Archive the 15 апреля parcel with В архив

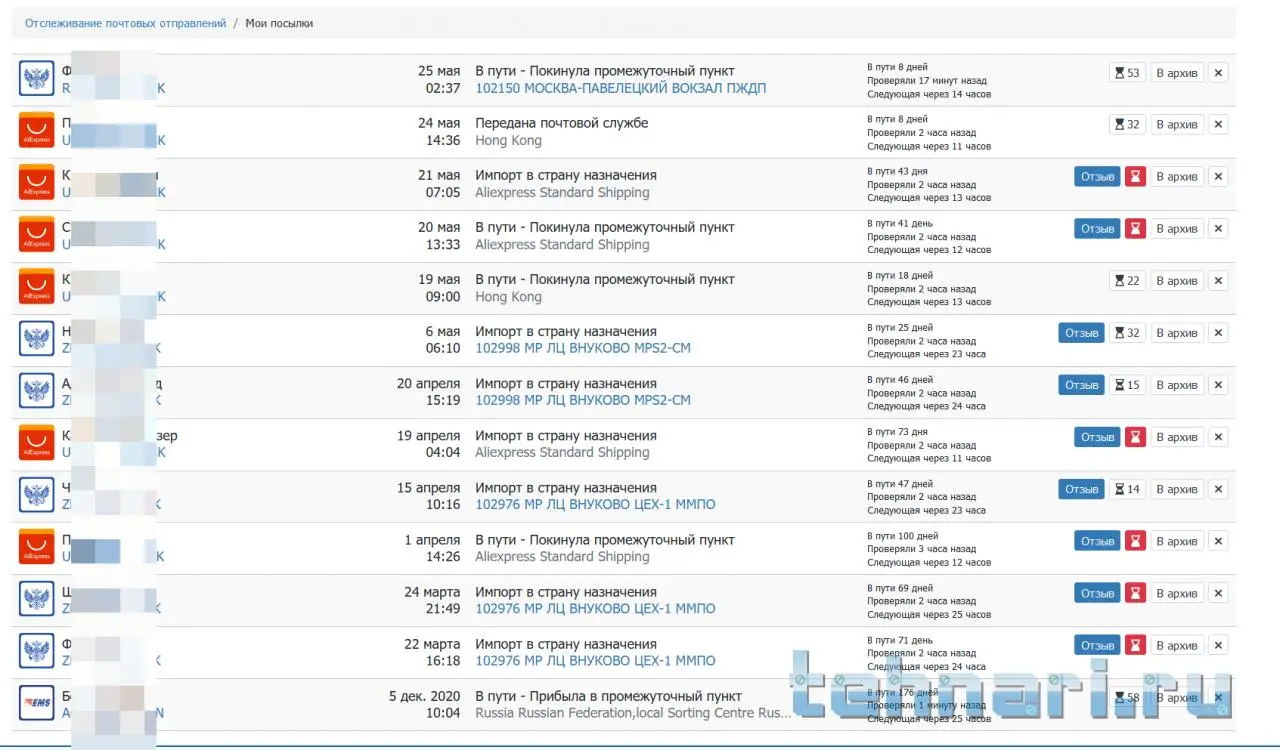click(x=1177, y=489)
